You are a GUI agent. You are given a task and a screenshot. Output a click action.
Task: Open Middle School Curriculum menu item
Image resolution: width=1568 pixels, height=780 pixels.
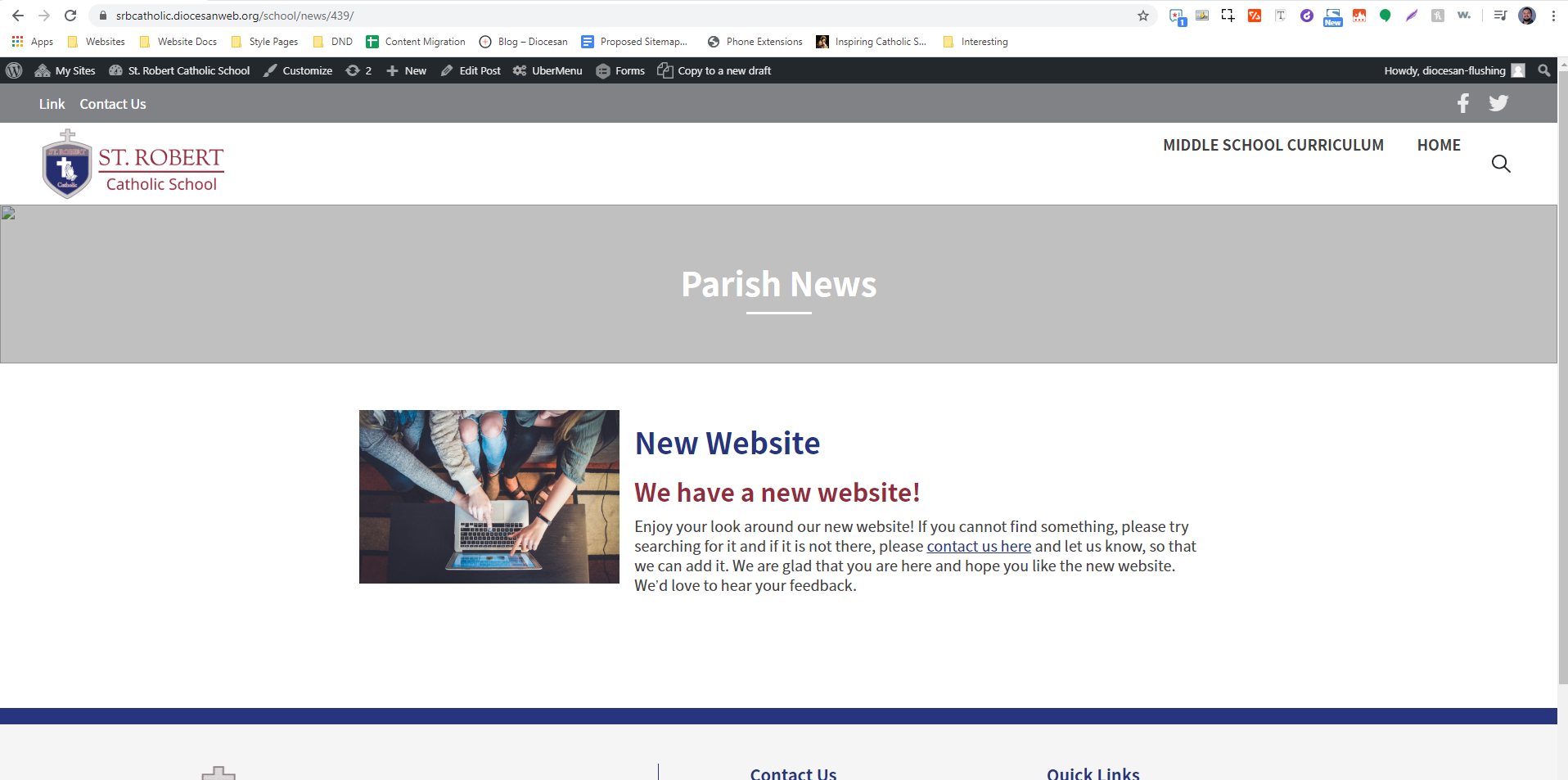1273,145
